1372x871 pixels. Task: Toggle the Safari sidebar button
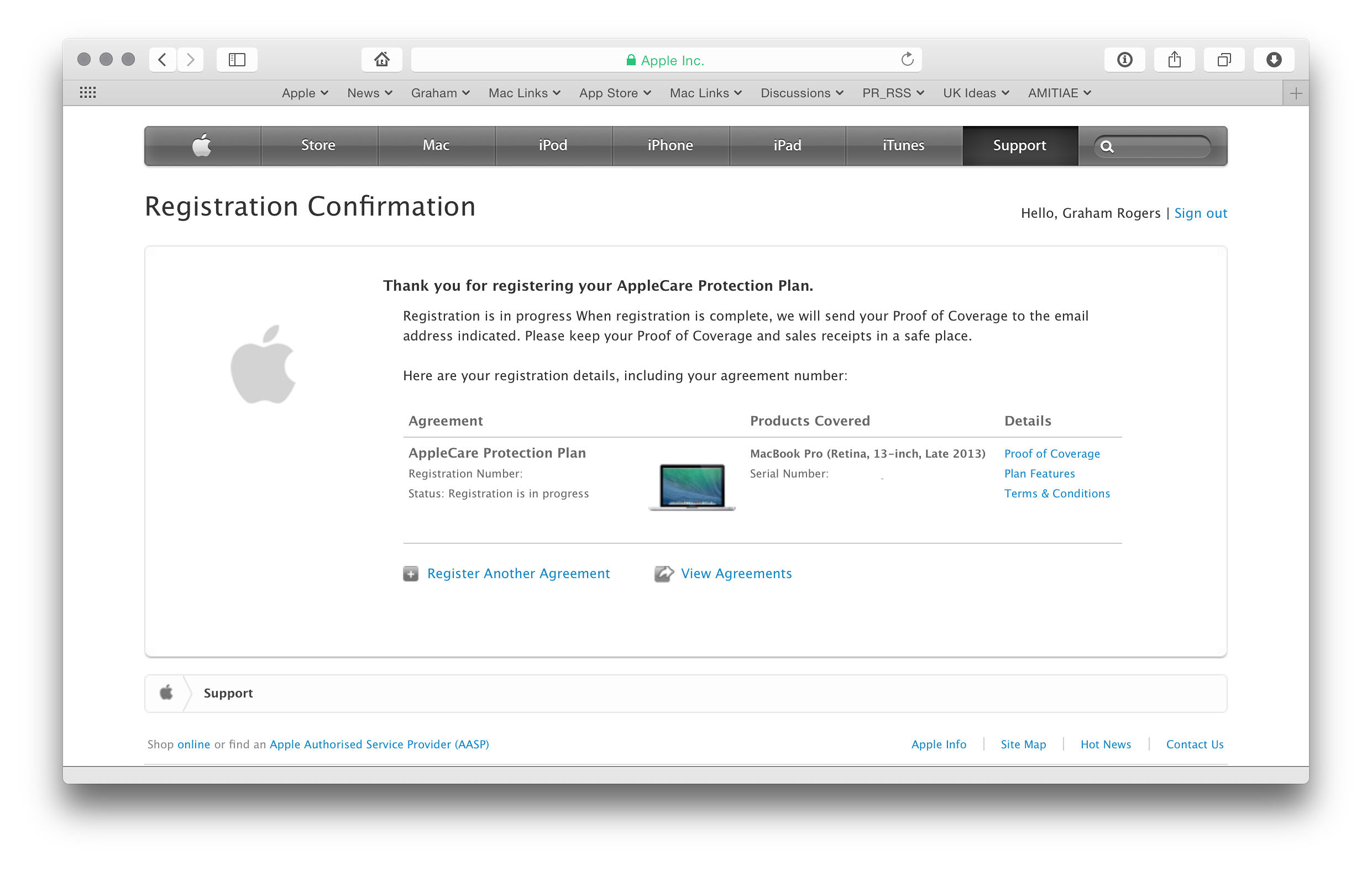click(237, 59)
